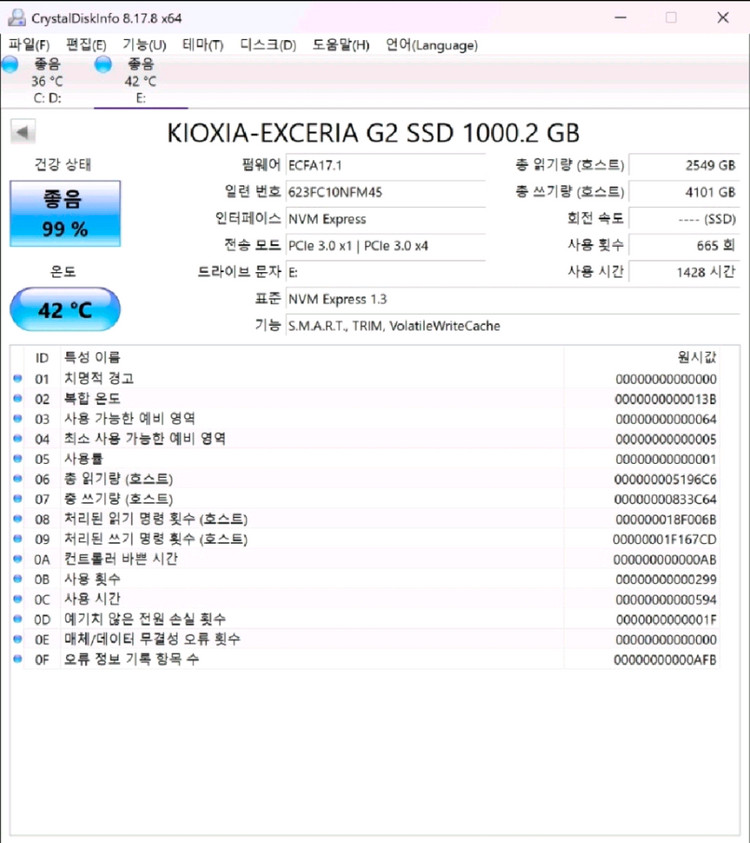
Task: Click the status dot of row 06
Action: pyautogui.click(x=18, y=478)
